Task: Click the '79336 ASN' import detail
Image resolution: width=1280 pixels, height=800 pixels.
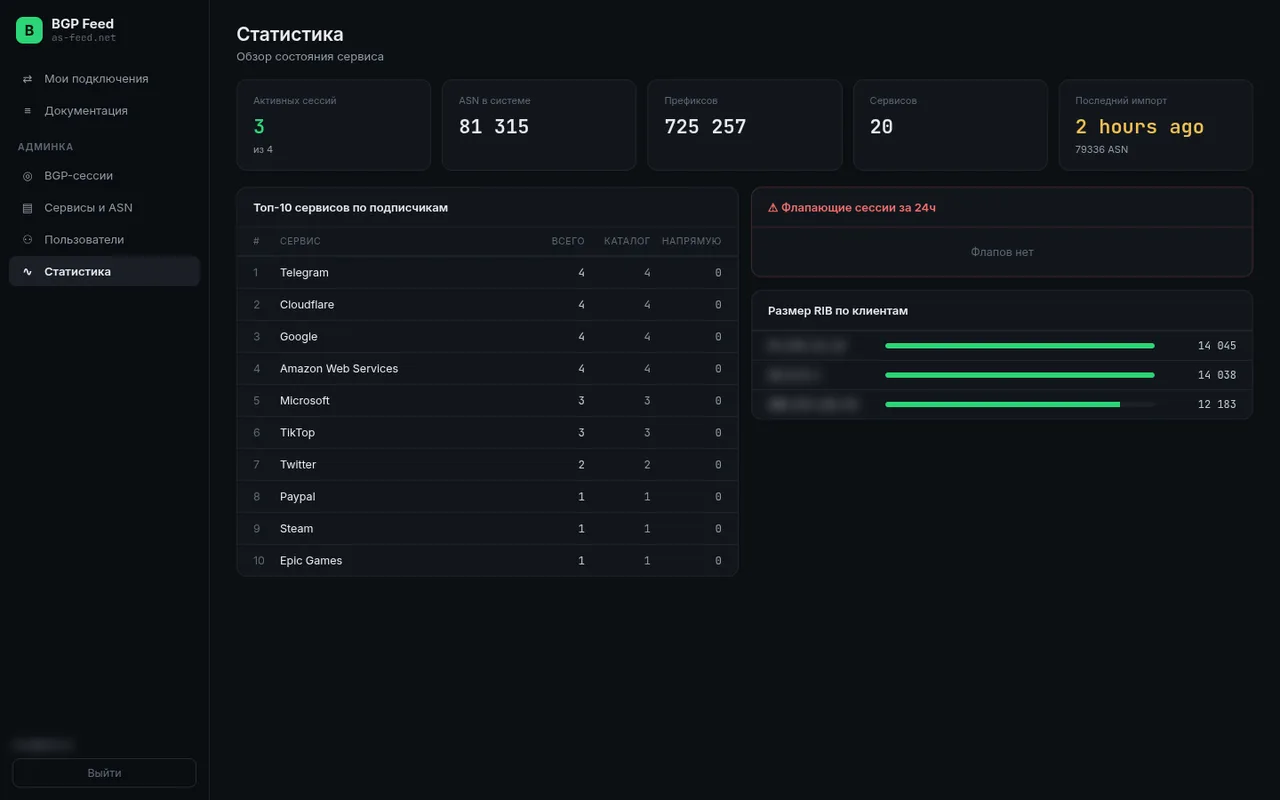Action: pos(1101,150)
